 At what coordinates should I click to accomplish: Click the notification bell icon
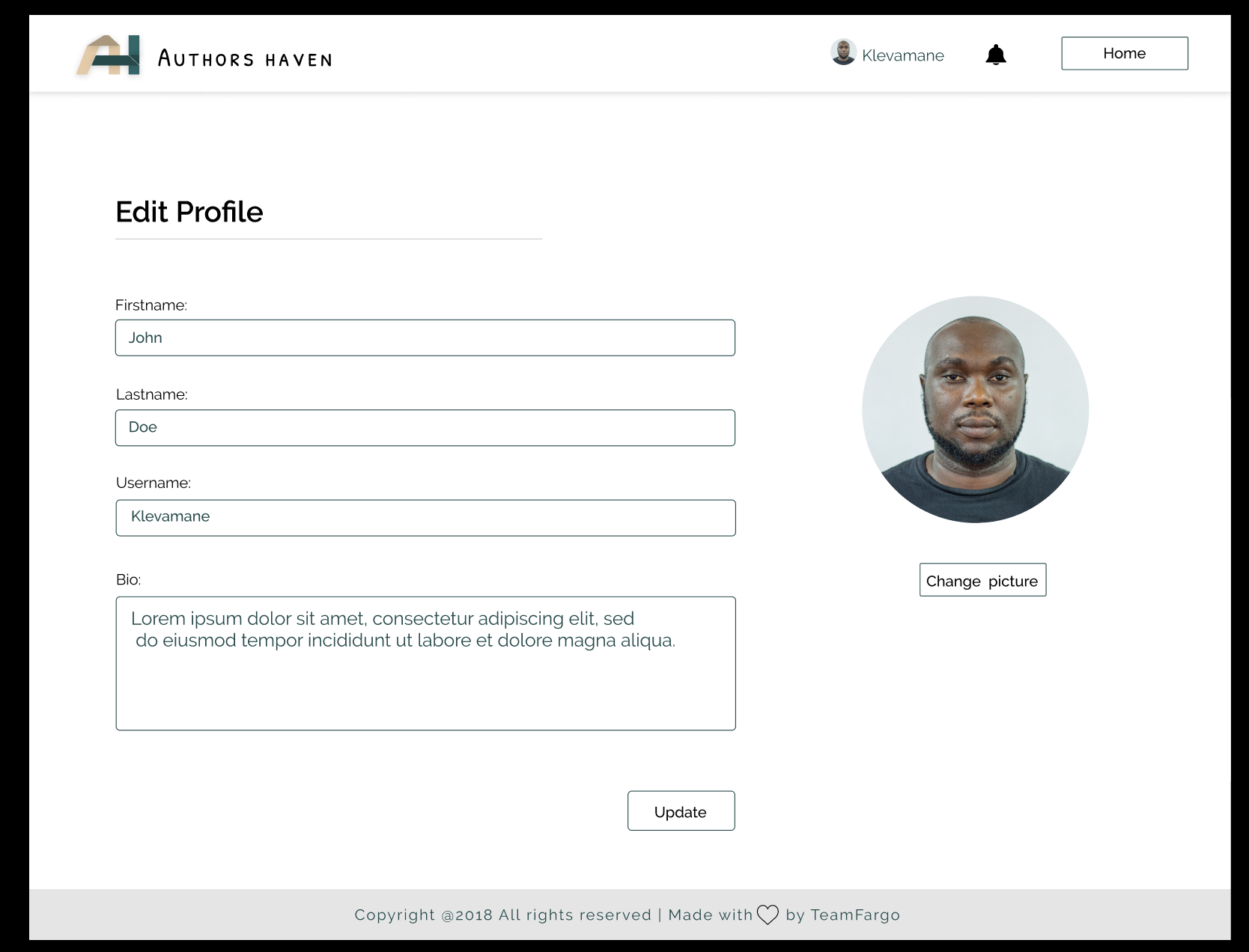(x=996, y=54)
